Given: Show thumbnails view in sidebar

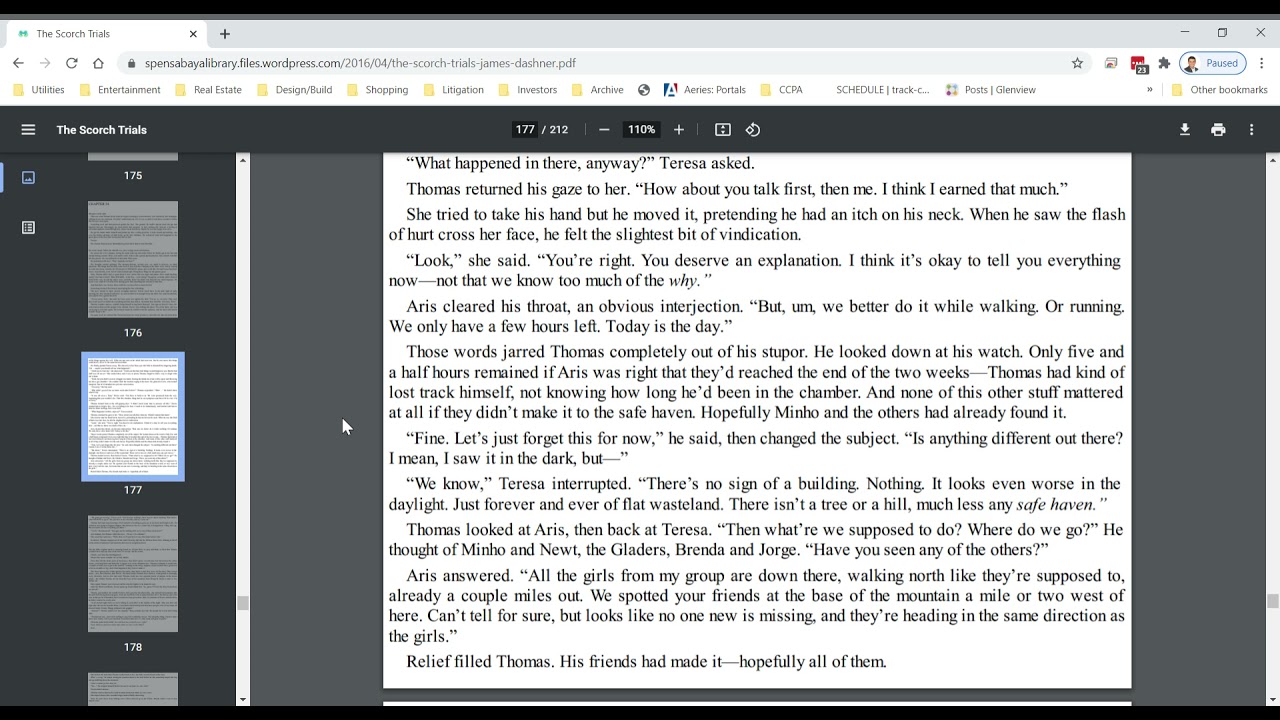Looking at the screenshot, I should (28, 177).
